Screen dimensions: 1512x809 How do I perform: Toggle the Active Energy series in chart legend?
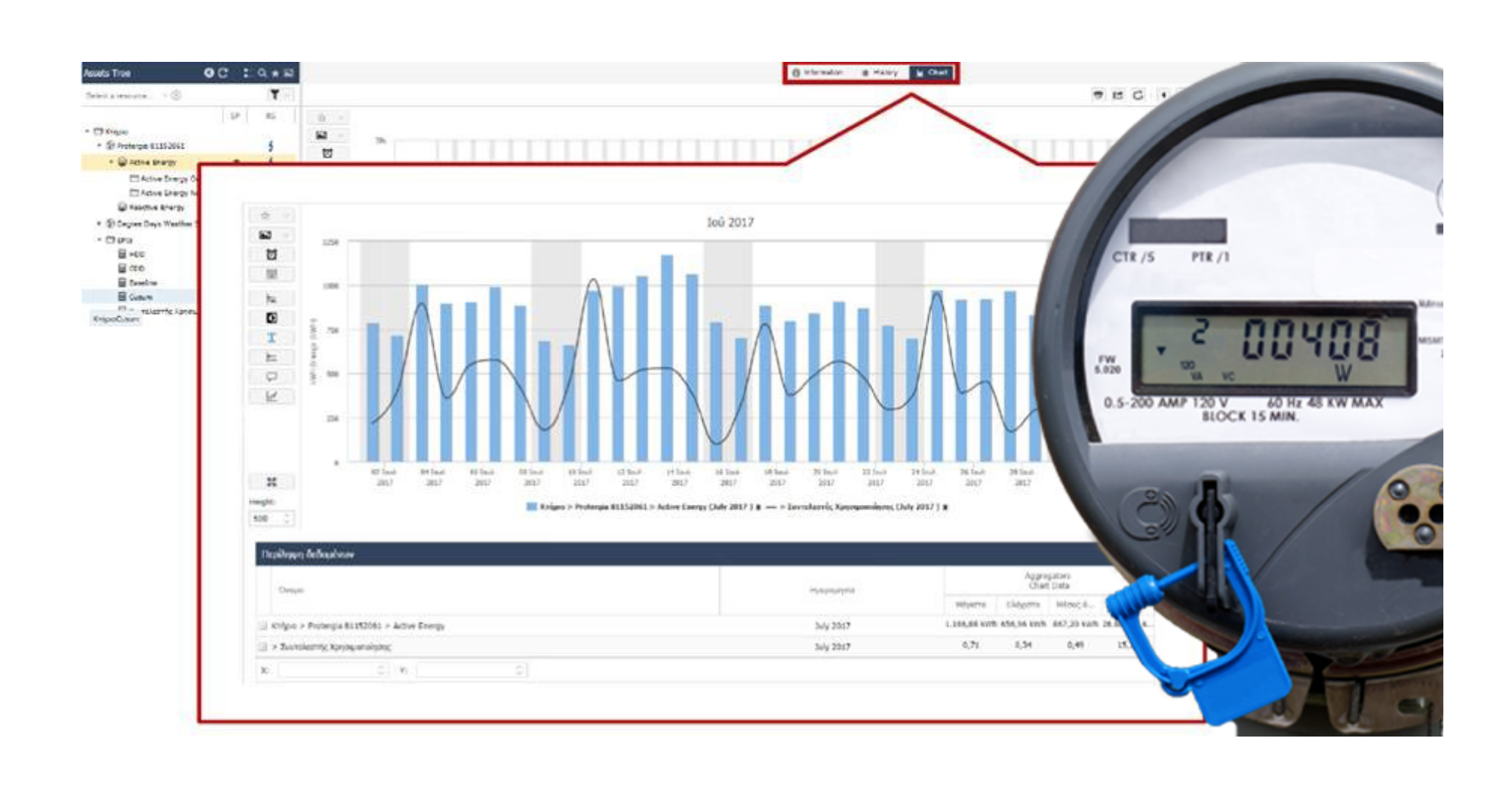click(x=644, y=507)
